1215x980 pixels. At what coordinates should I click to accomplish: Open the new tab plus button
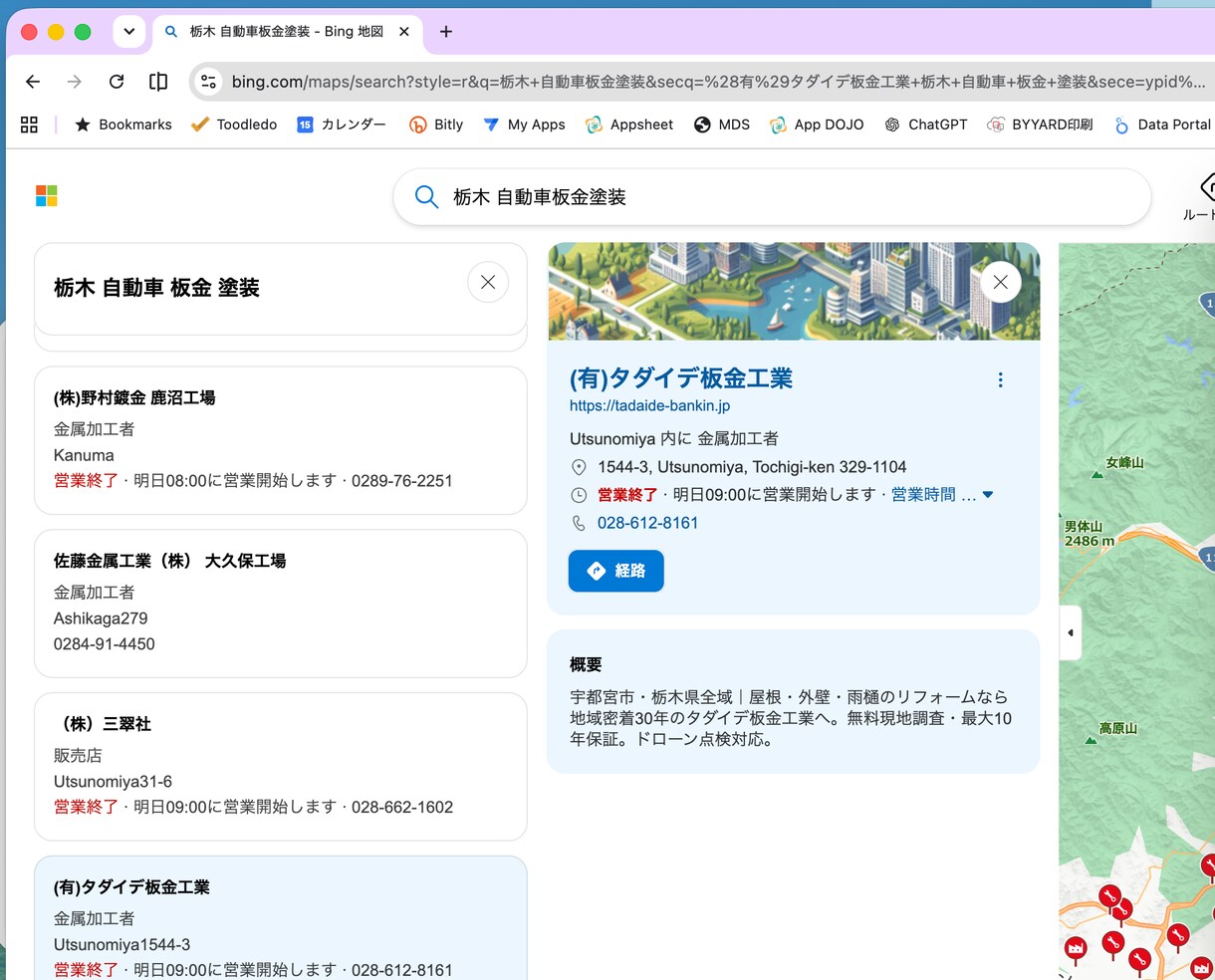[x=446, y=32]
